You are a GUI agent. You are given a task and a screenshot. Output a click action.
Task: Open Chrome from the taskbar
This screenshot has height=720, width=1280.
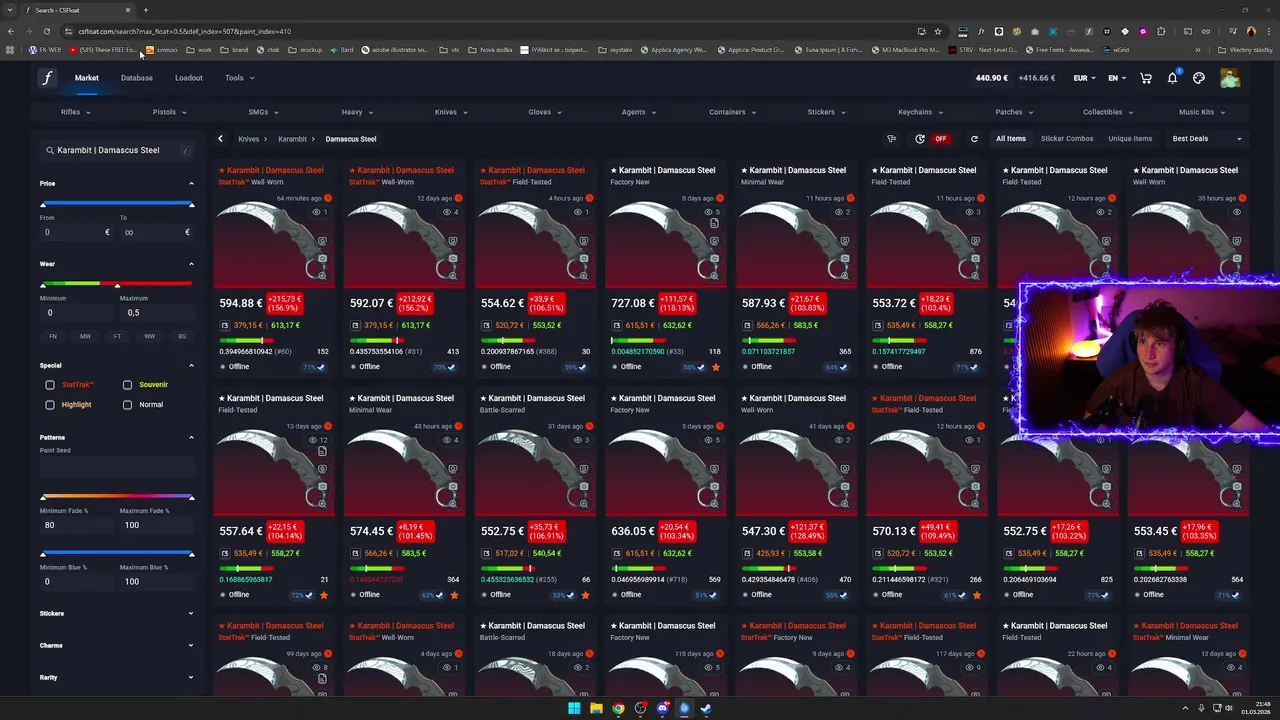pos(618,709)
